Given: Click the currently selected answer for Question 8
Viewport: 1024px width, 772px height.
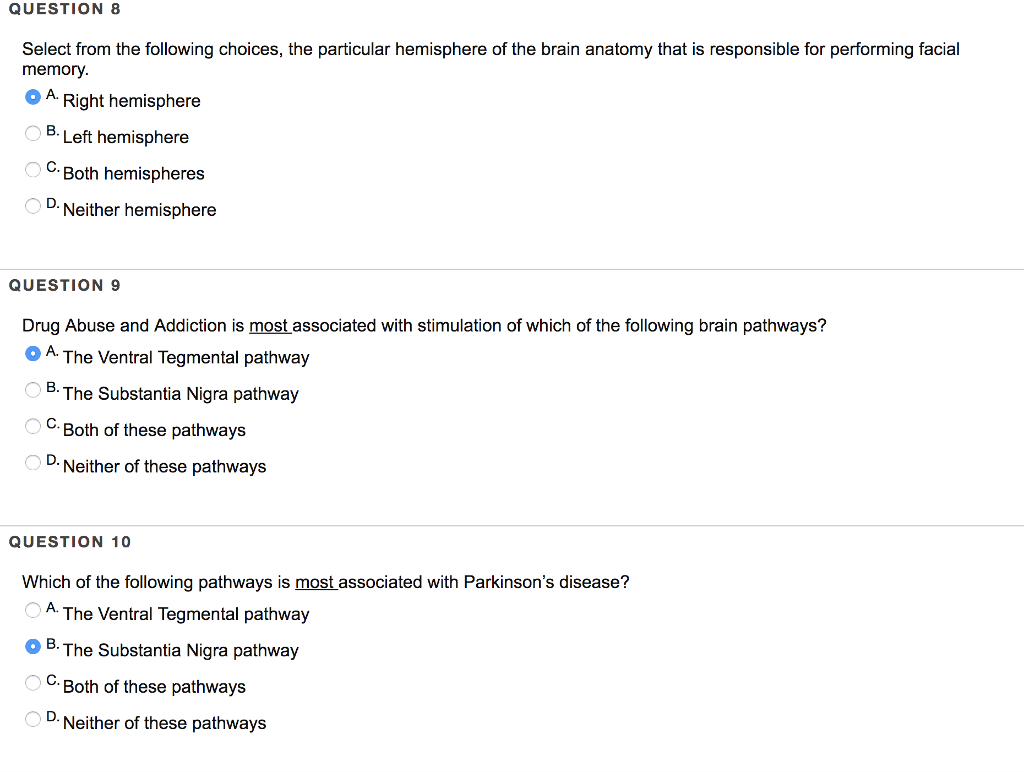Looking at the screenshot, I should [32, 96].
